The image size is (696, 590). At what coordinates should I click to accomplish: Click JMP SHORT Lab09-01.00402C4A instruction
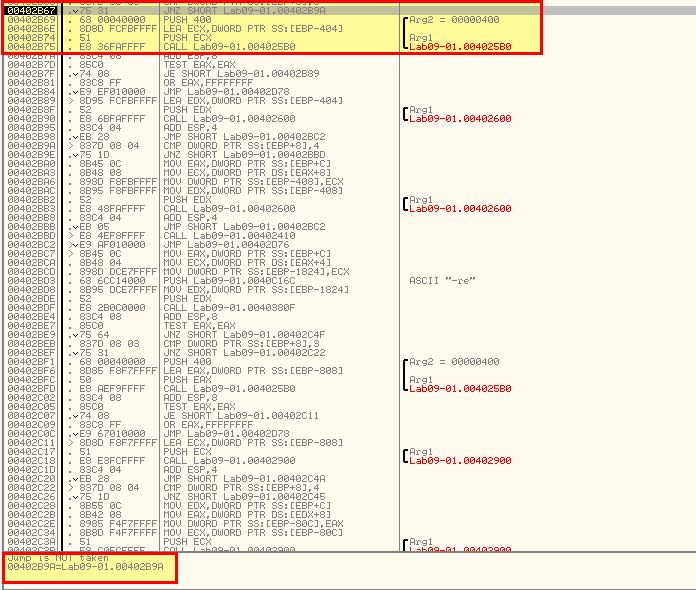pyautogui.click(x=244, y=479)
